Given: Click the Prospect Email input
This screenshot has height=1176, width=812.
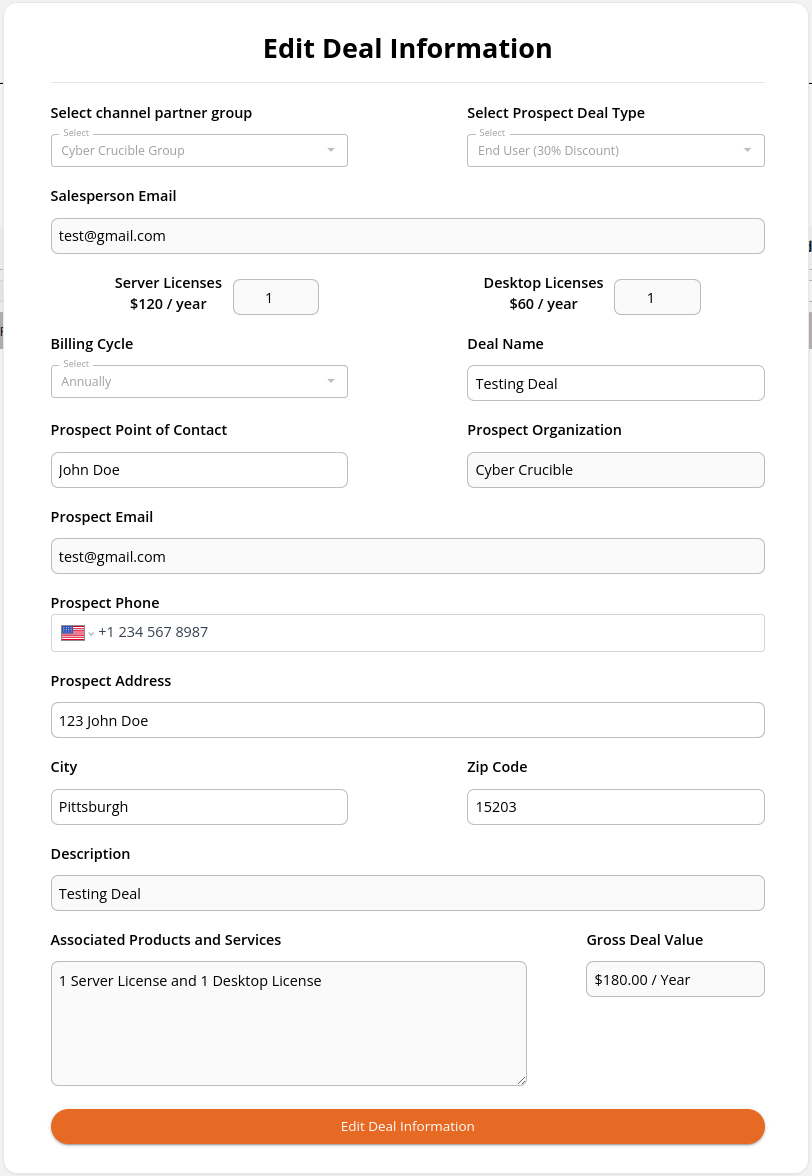Looking at the screenshot, I should point(408,556).
